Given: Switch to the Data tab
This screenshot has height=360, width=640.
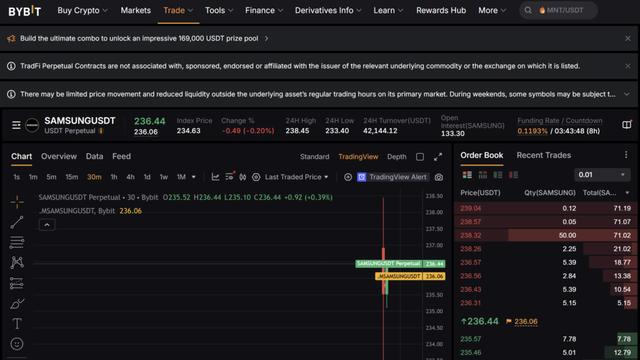Looking at the screenshot, I should pyautogui.click(x=94, y=156).
